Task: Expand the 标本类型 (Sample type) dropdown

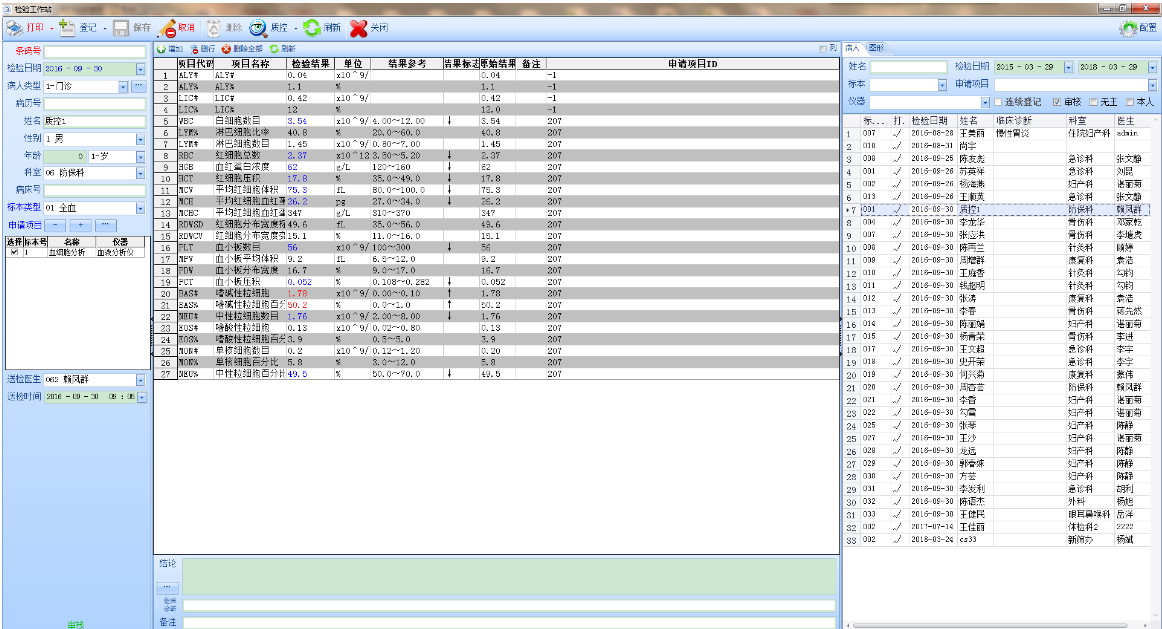Action: [x=141, y=208]
